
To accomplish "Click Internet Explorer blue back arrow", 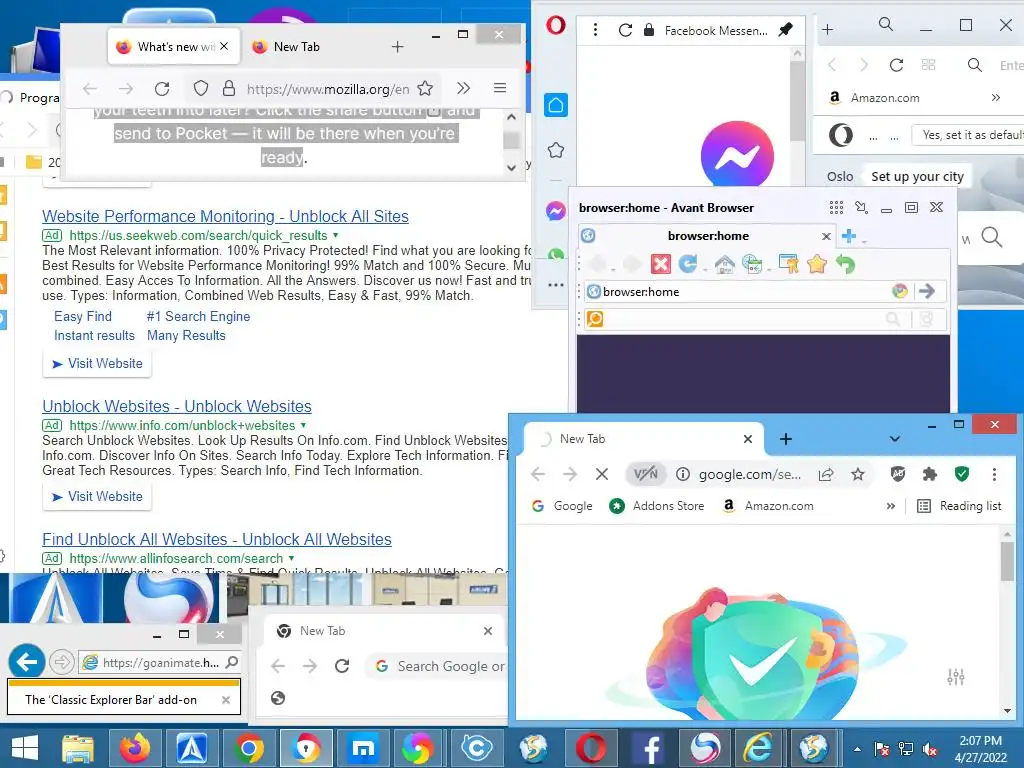I will click(27, 662).
